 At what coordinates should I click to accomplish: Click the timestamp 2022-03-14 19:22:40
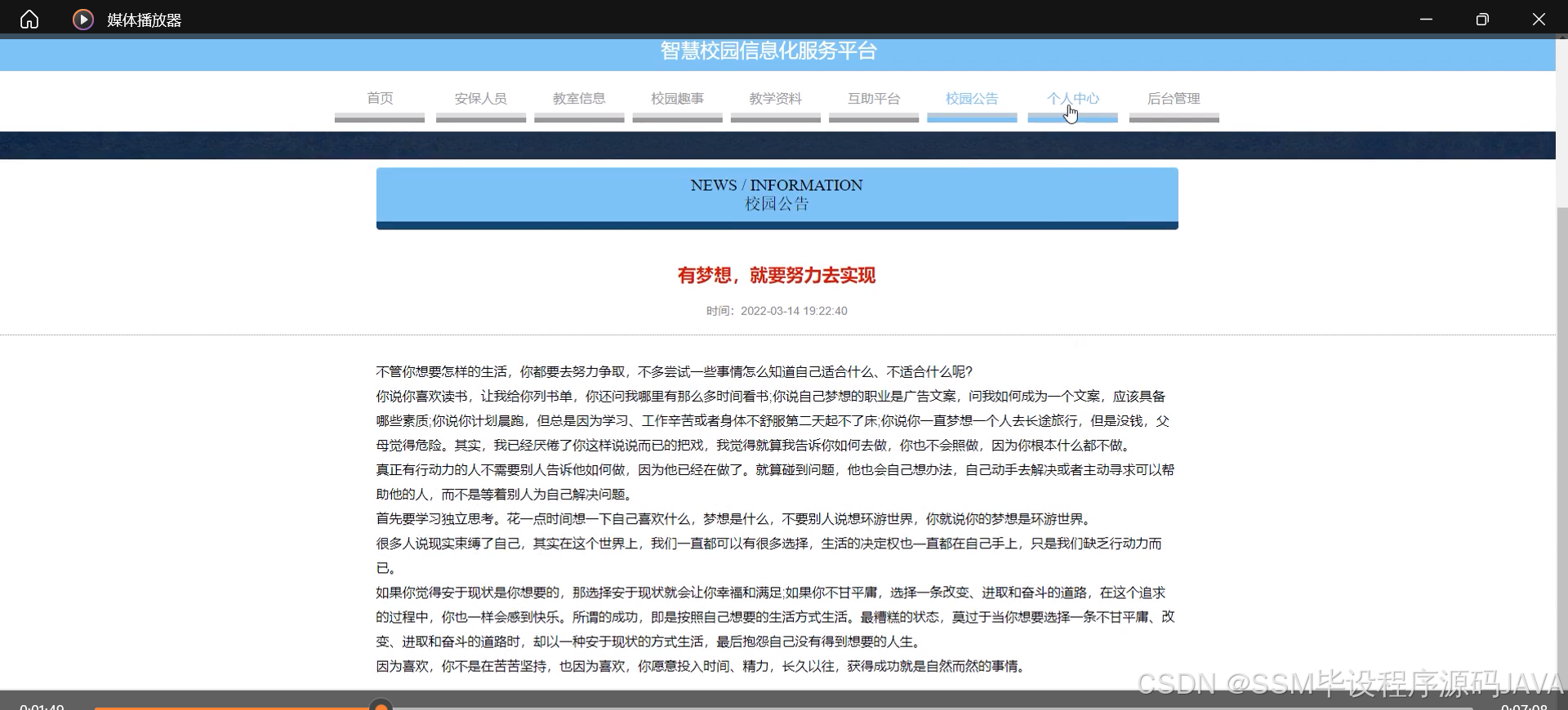(x=794, y=311)
